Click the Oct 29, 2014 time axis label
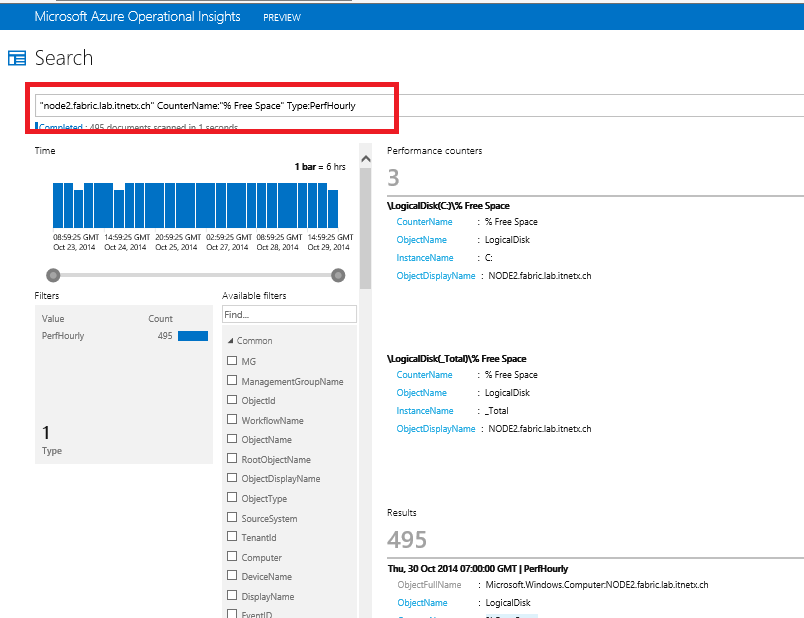Image resolution: width=804 pixels, height=618 pixels. (x=329, y=247)
